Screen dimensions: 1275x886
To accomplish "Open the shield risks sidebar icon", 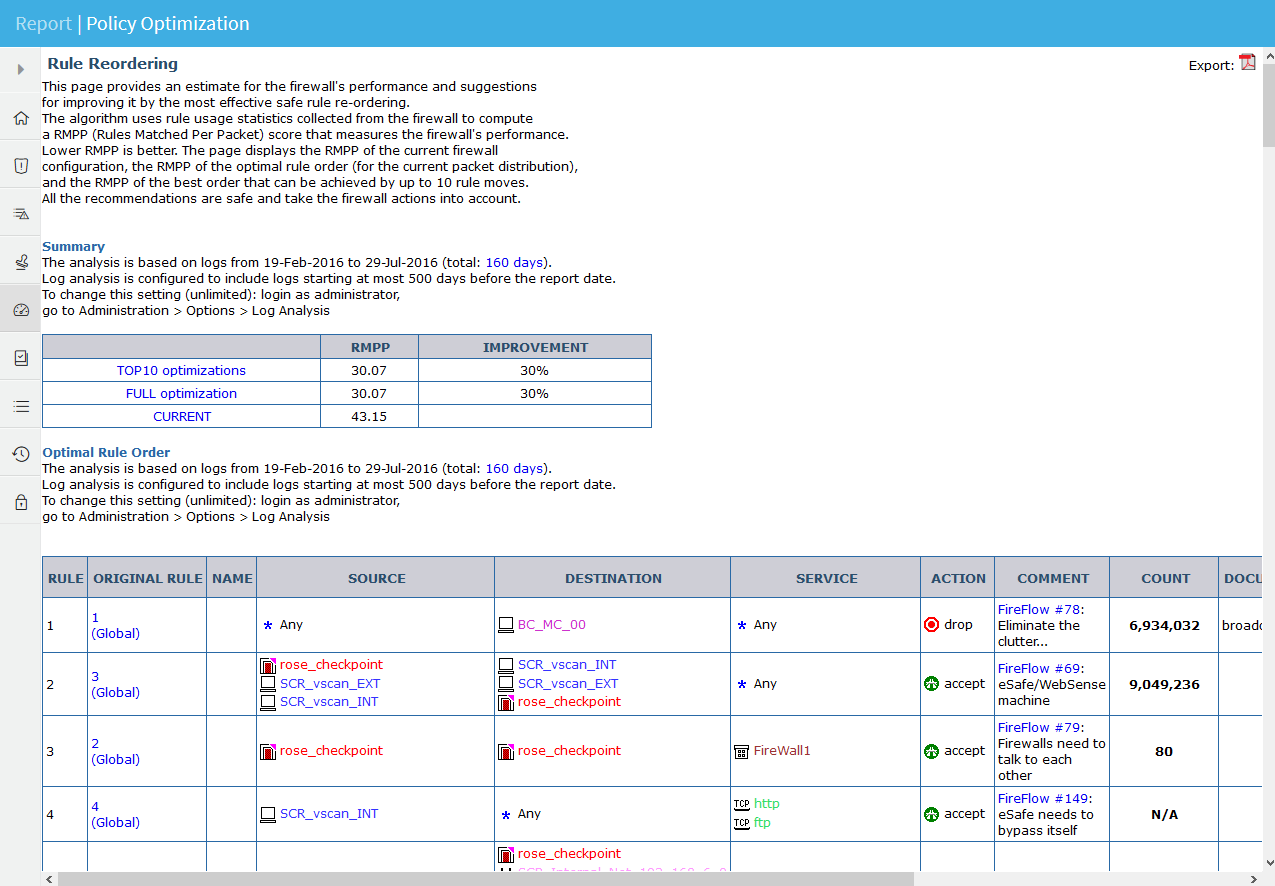I will point(20,166).
